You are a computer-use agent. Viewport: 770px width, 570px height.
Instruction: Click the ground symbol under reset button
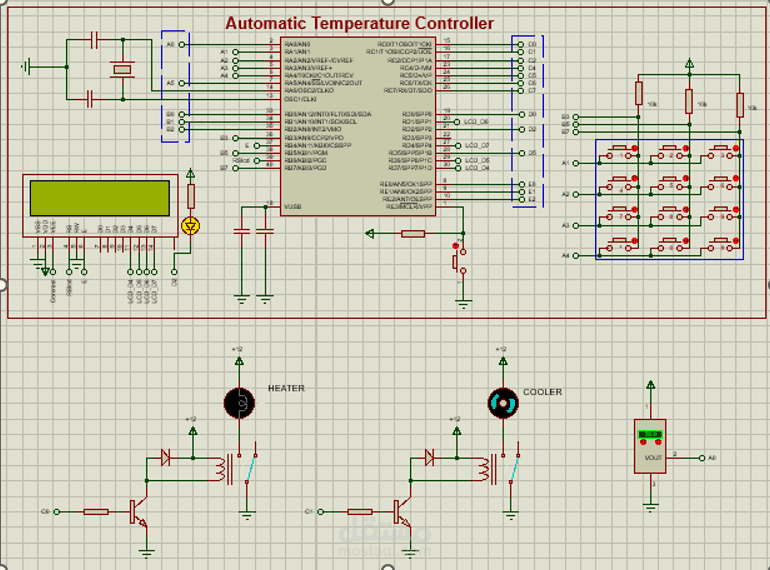(x=463, y=303)
